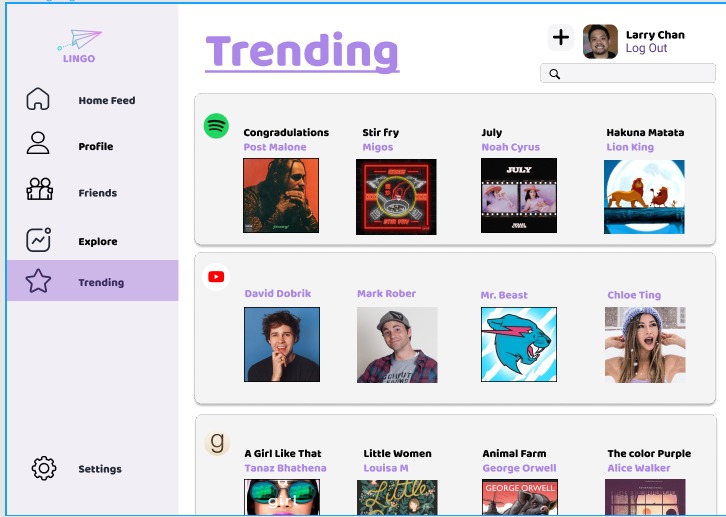Open Larry Chan's profile picture
The height and width of the screenshot is (517, 726).
point(600,42)
